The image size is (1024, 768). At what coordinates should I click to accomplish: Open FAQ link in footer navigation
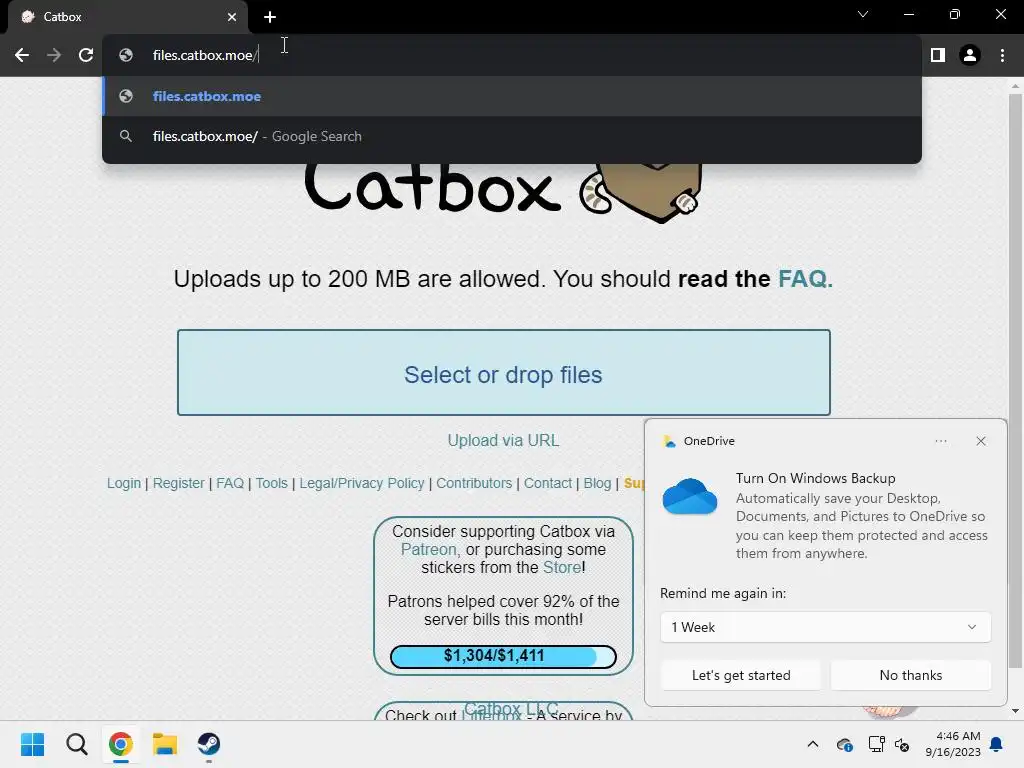(230, 483)
